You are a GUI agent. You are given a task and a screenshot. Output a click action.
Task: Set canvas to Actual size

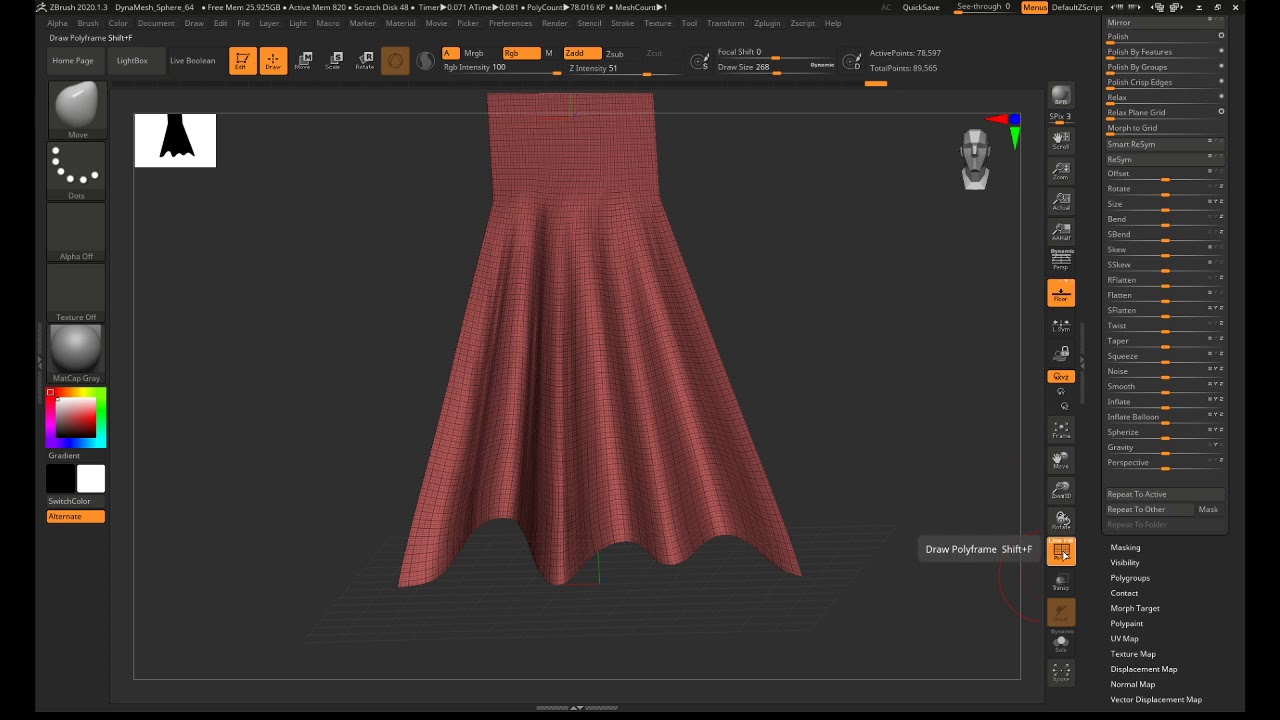point(1061,201)
